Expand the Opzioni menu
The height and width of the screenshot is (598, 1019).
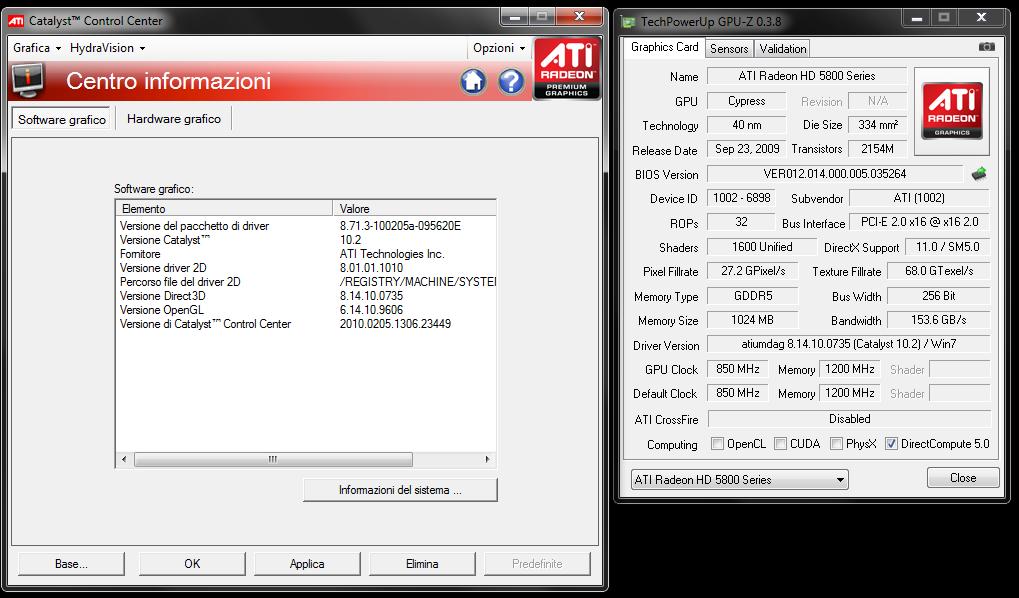coord(499,48)
